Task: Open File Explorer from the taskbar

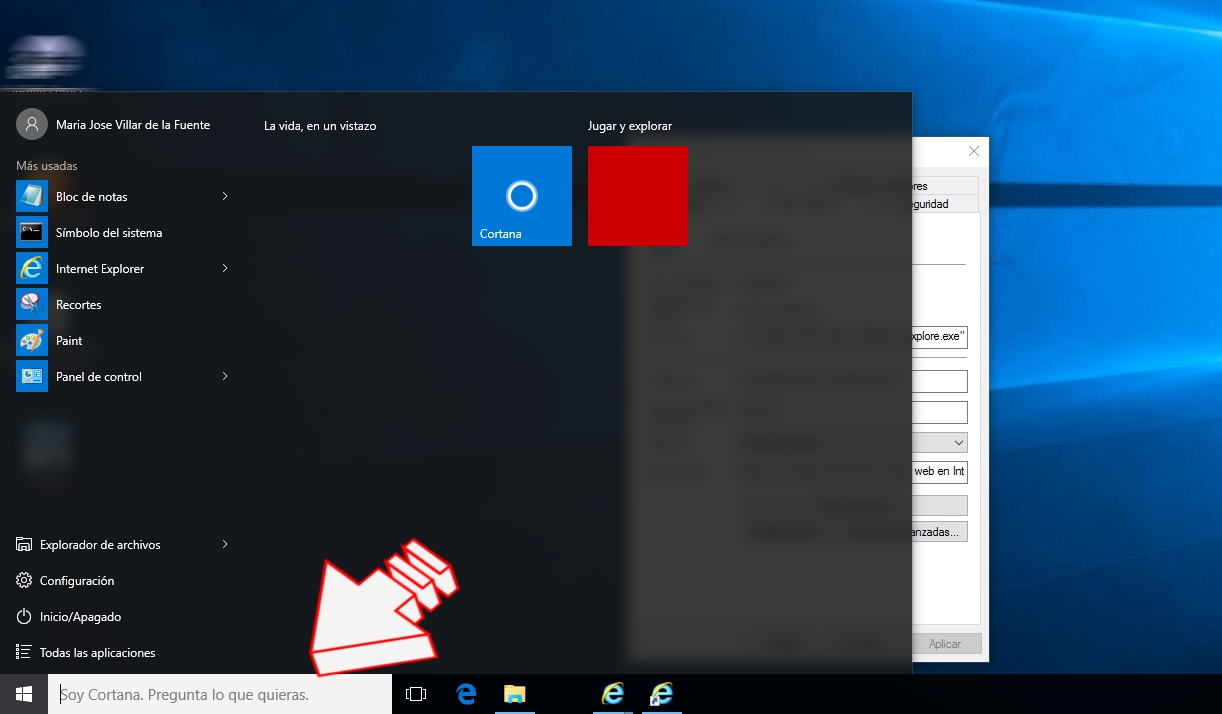Action: [514, 694]
